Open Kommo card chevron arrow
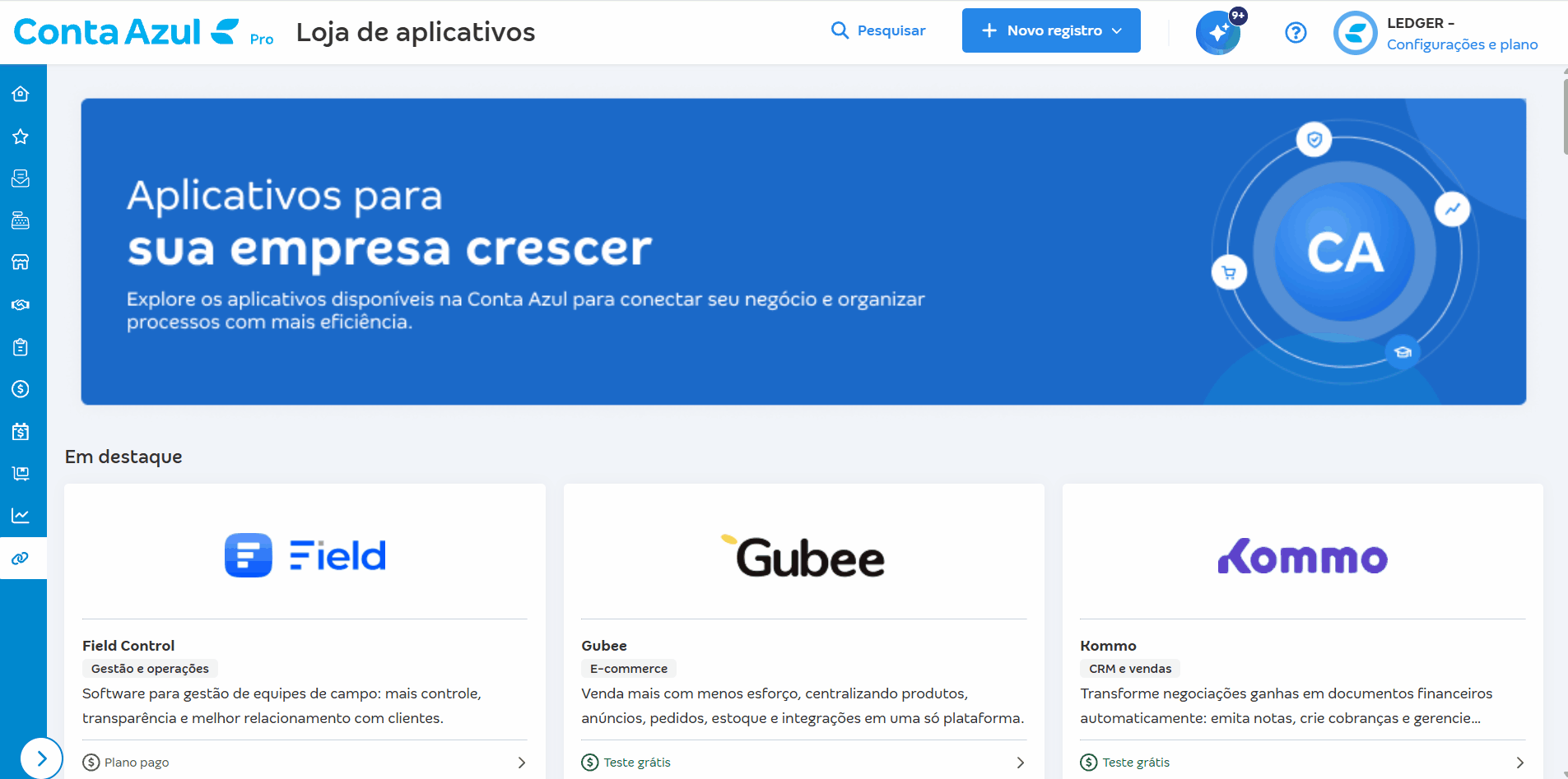Image resolution: width=1568 pixels, height=779 pixels. point(1519,763)
